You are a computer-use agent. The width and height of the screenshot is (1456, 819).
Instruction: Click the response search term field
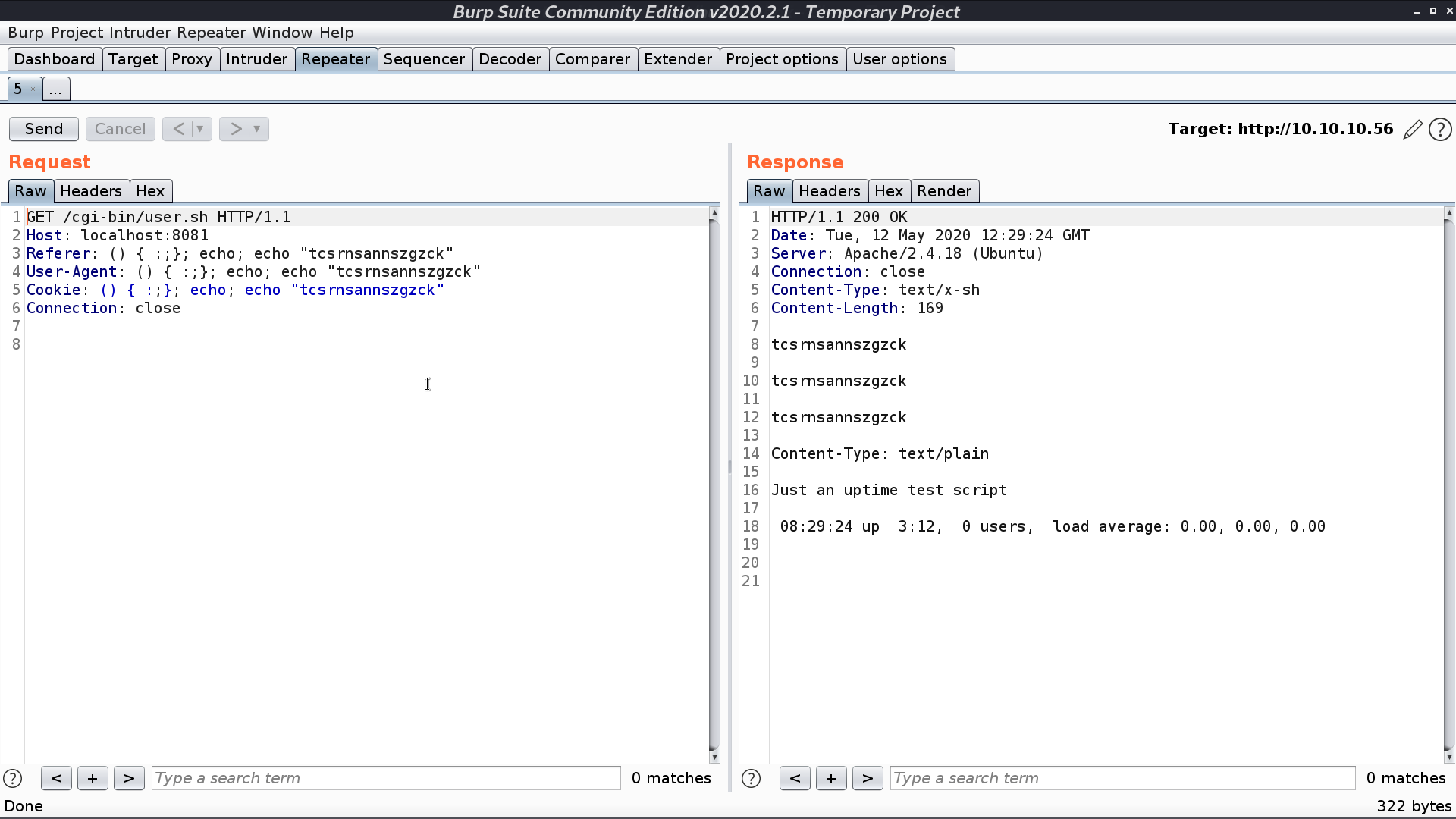[x=1122, y=778]
